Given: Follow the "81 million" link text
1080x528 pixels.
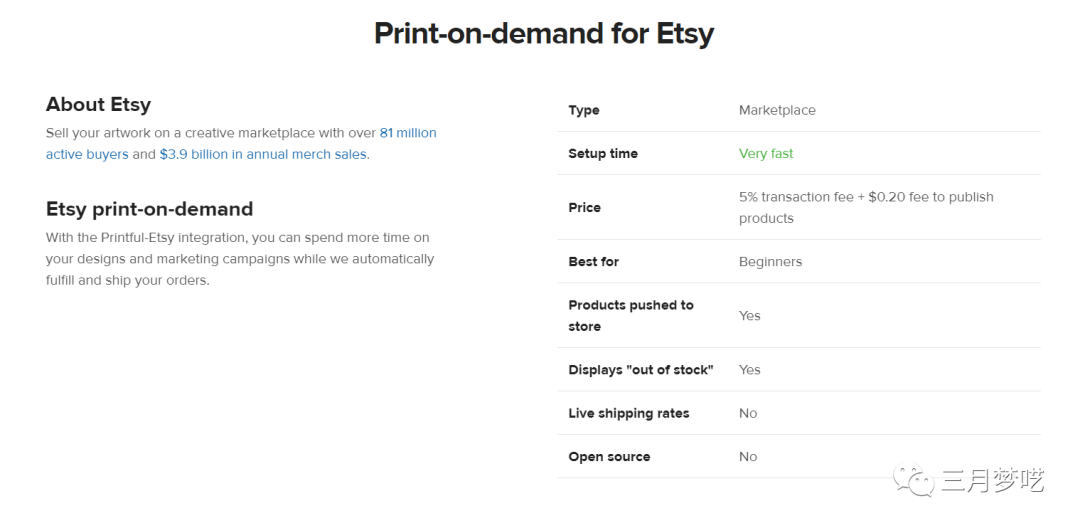Looking at the screenshot, I should point(408,133).
